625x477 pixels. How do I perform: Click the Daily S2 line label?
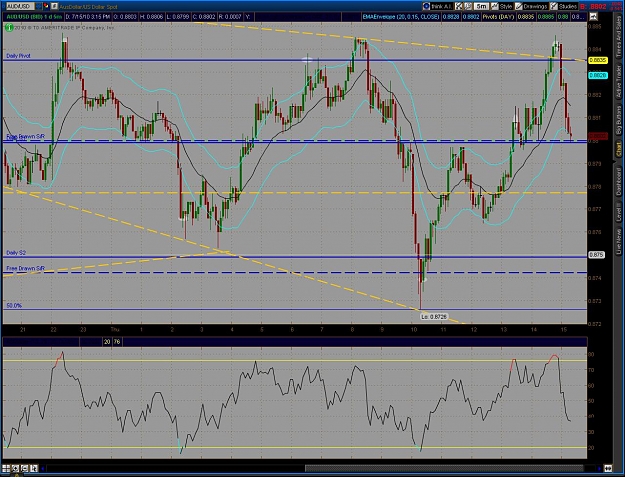[16, 253]
